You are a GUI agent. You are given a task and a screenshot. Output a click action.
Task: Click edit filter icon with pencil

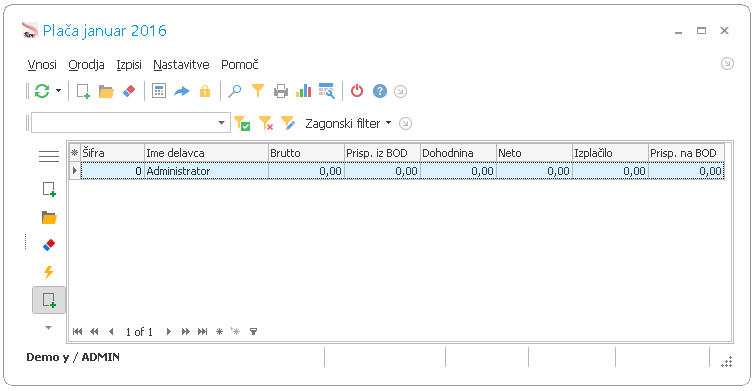tap(288, 123)
